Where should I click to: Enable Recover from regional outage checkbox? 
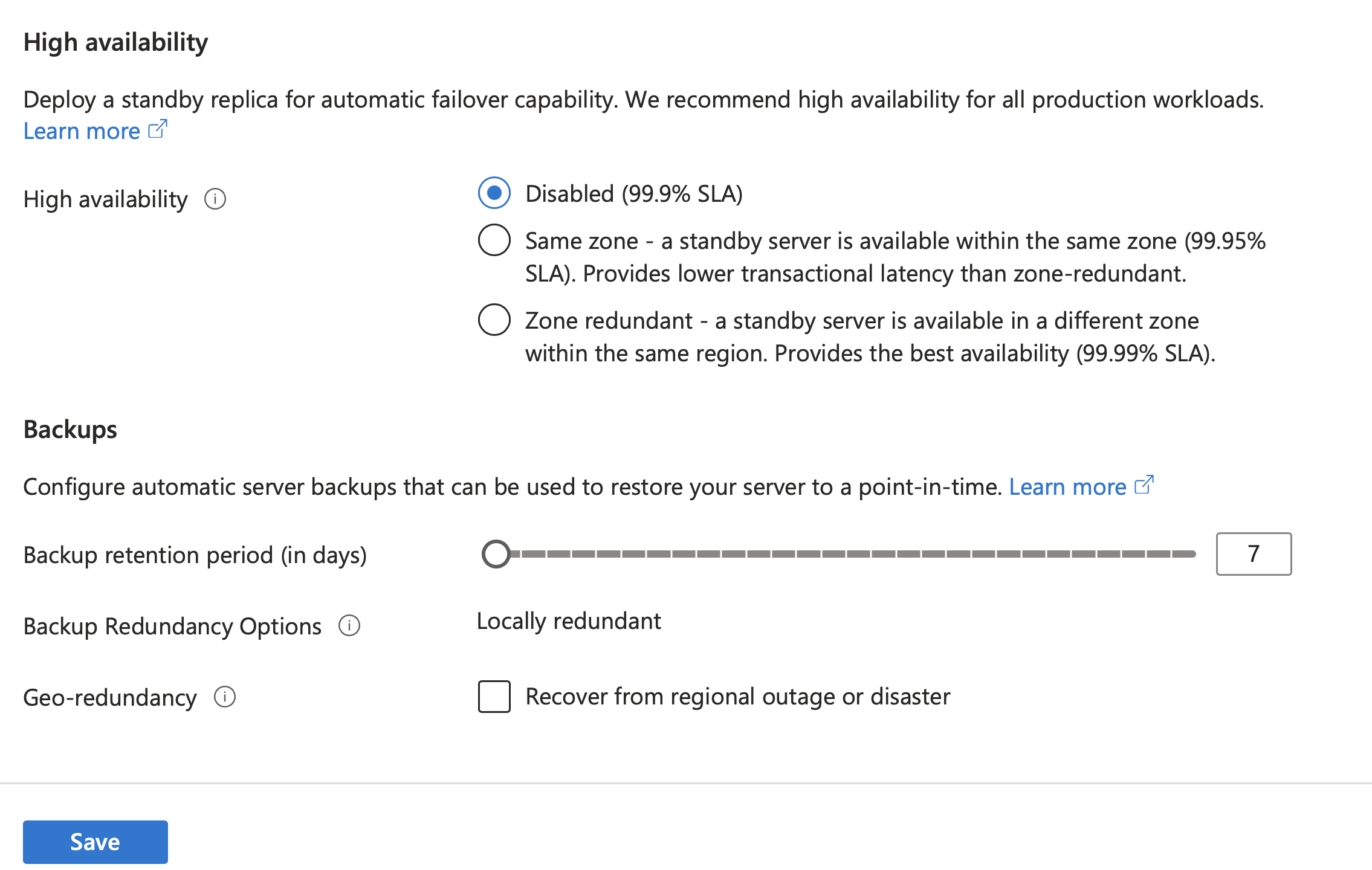click(x=494, y=697)
